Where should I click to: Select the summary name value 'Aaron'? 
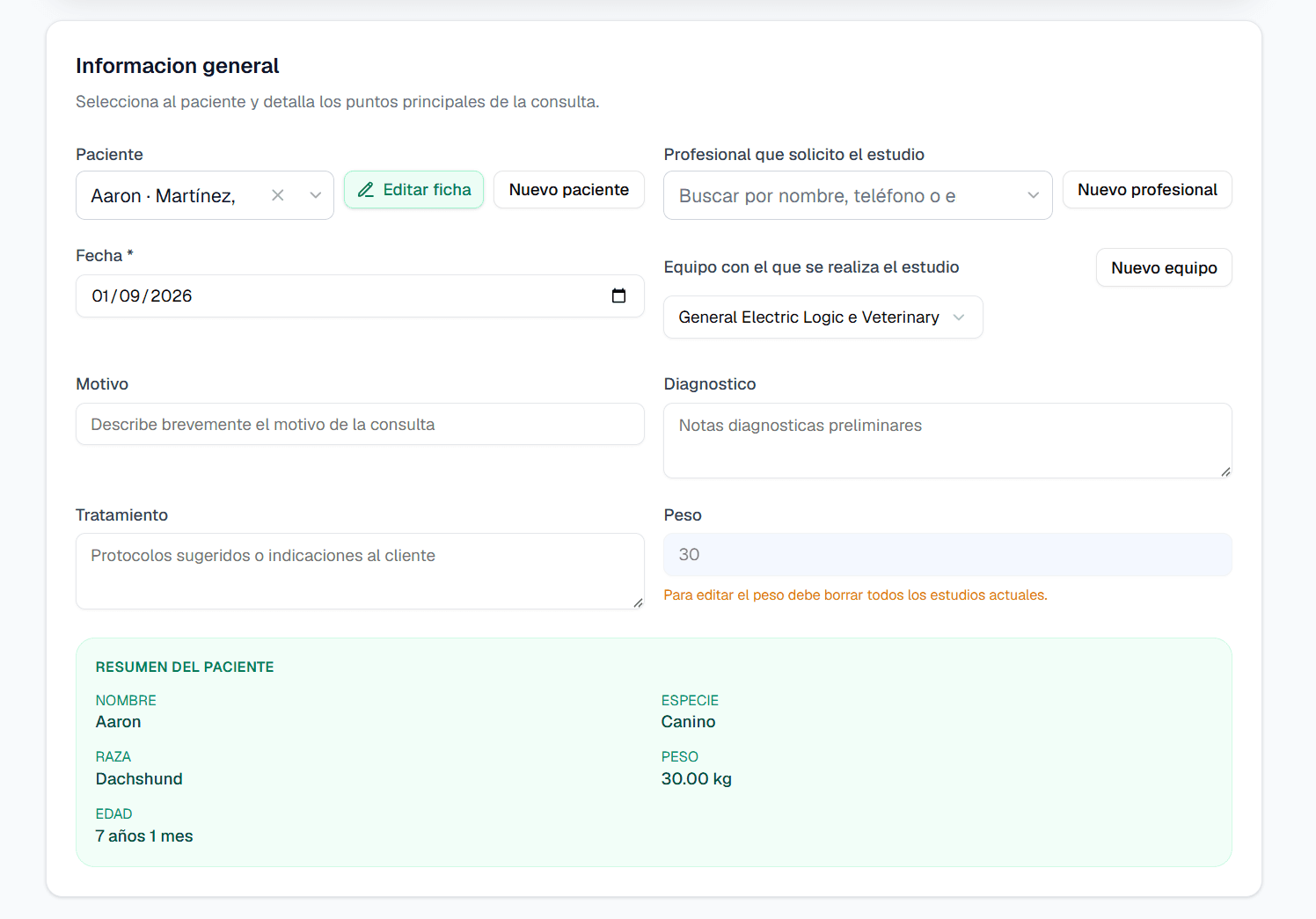[x=118, y=722]
